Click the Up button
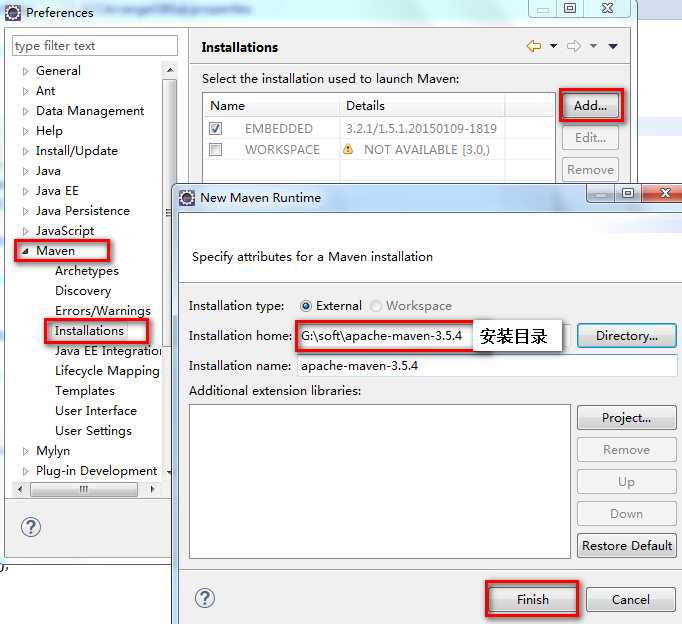682x624 pixels. click(x=627, y=482)
